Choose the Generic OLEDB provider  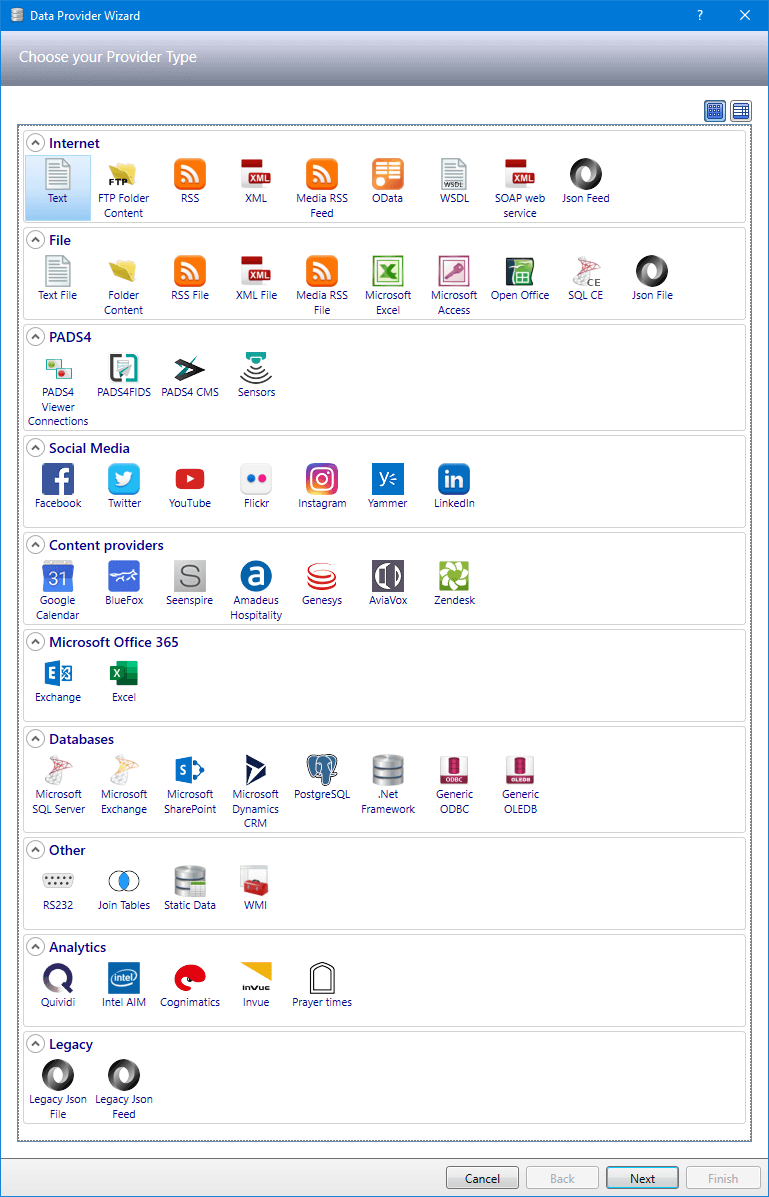[520, 784]
